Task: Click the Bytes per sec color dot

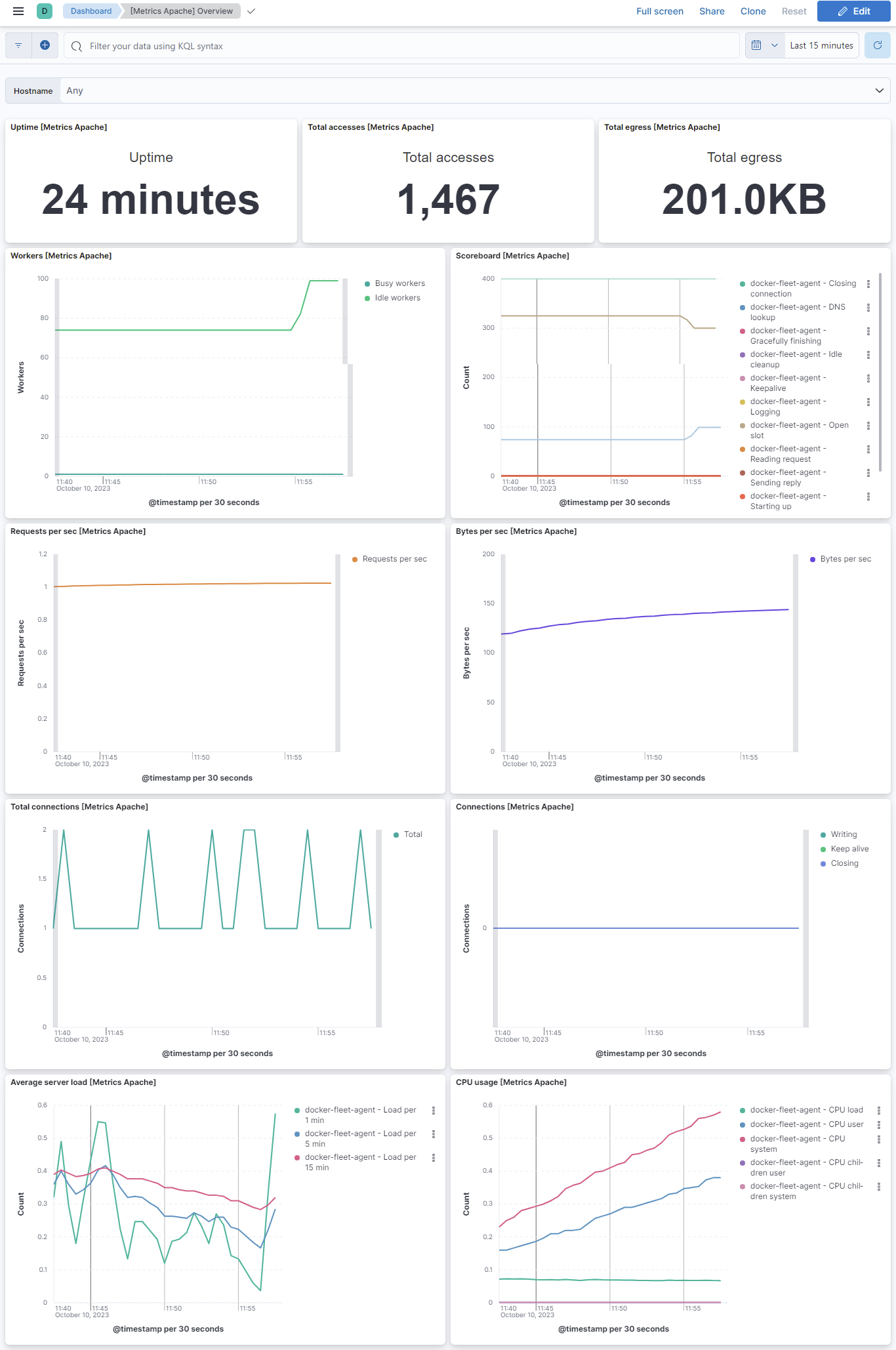Action: click(813, 560)
